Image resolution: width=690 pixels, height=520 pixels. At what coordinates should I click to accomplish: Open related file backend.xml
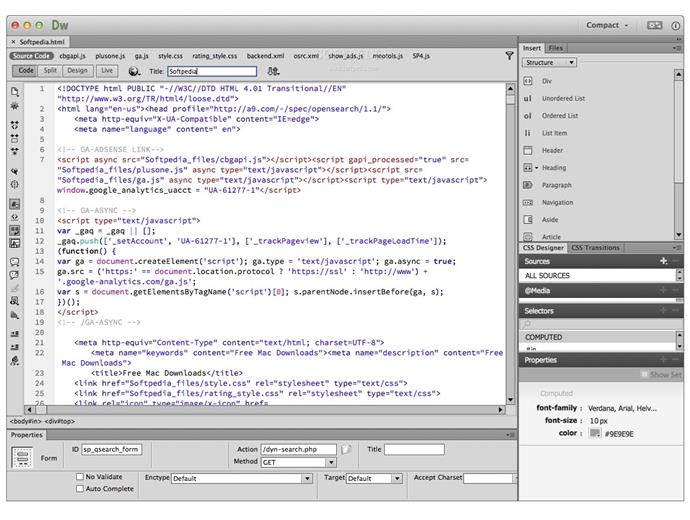tap(265, 56)
